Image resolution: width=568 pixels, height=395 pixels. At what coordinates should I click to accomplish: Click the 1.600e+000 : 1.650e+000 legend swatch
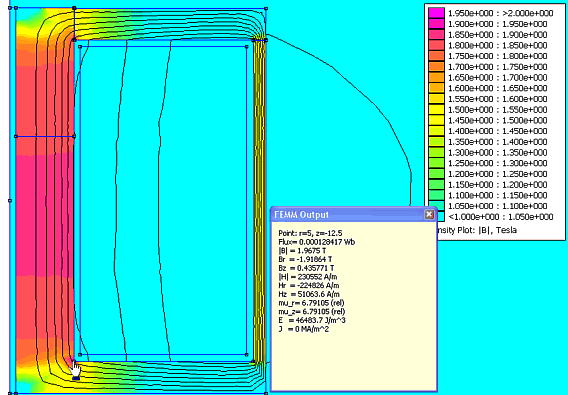click(436, 88)
